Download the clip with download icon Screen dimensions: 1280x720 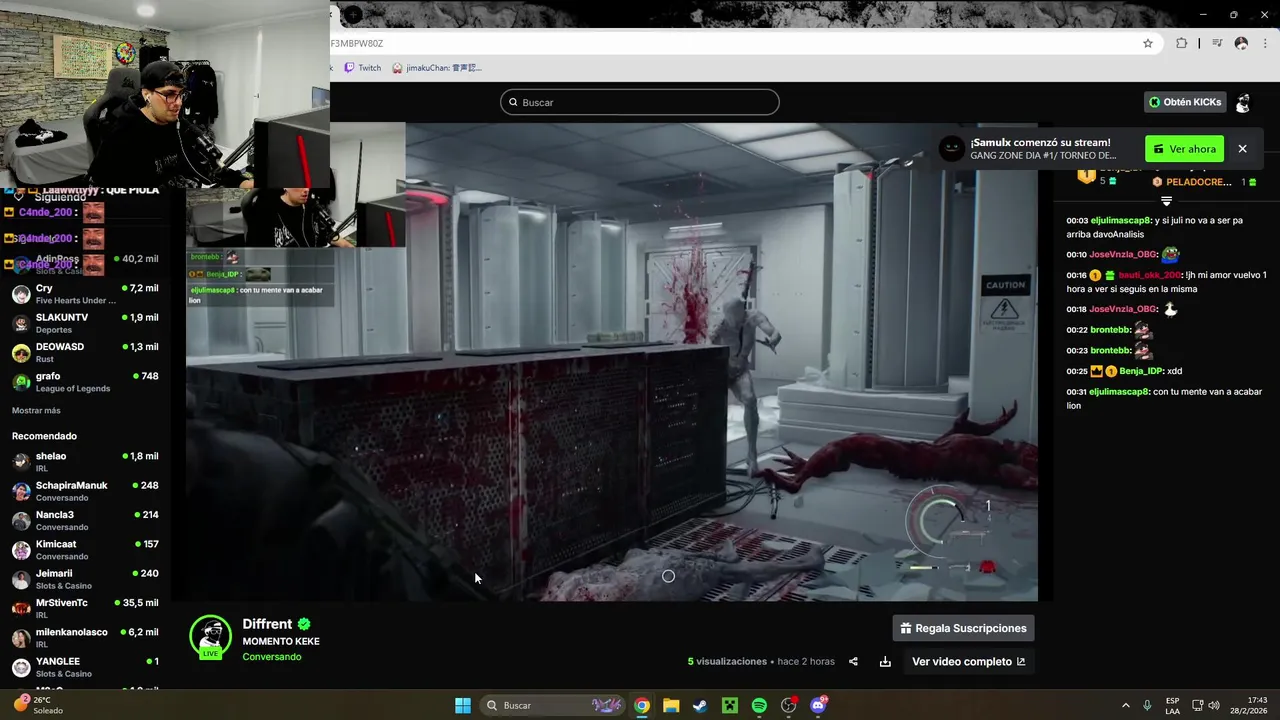coord(885,661)
